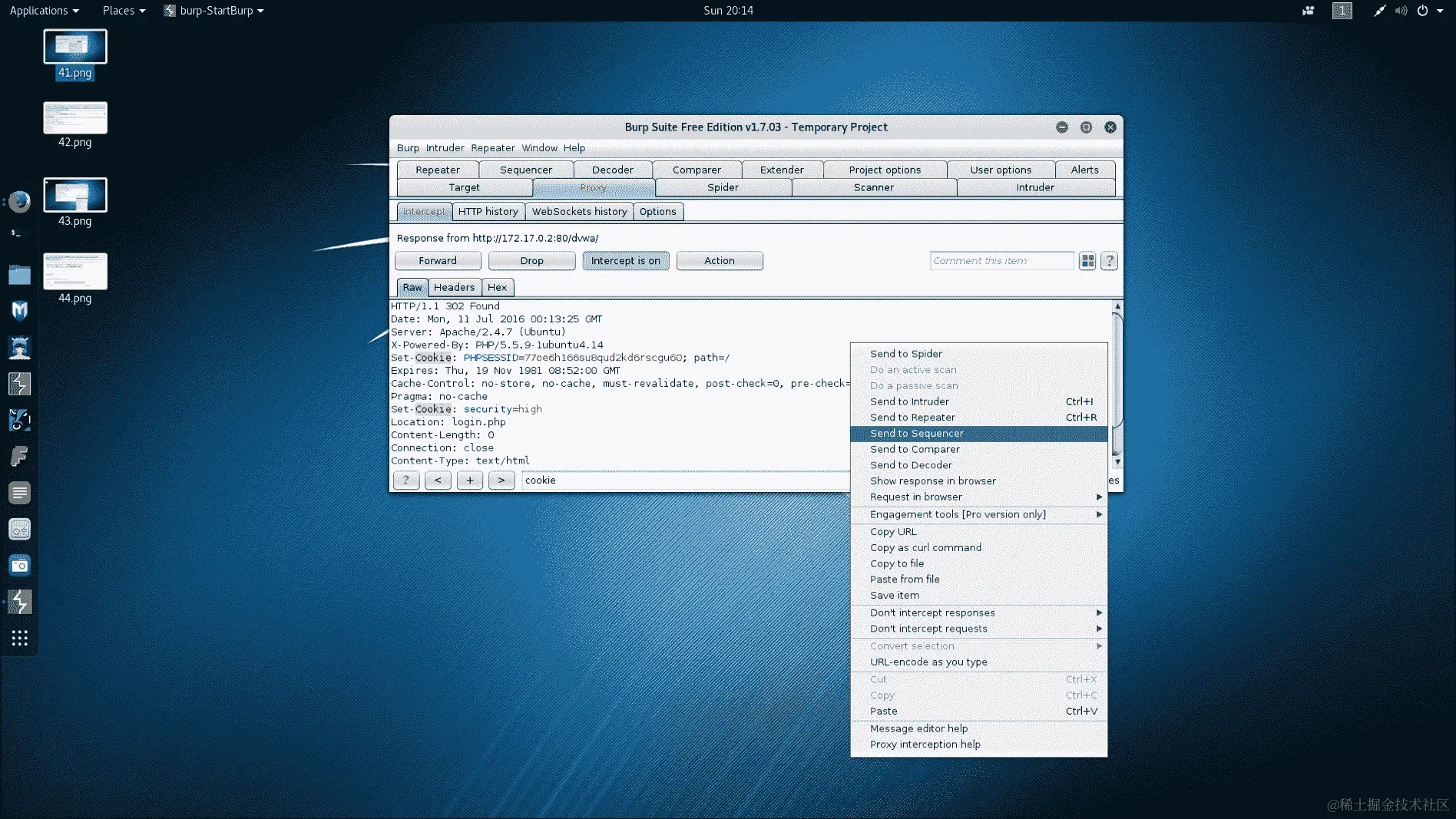1456x819 pixels.
Task: Go to previous search match
Action: [x=438, y=481]
